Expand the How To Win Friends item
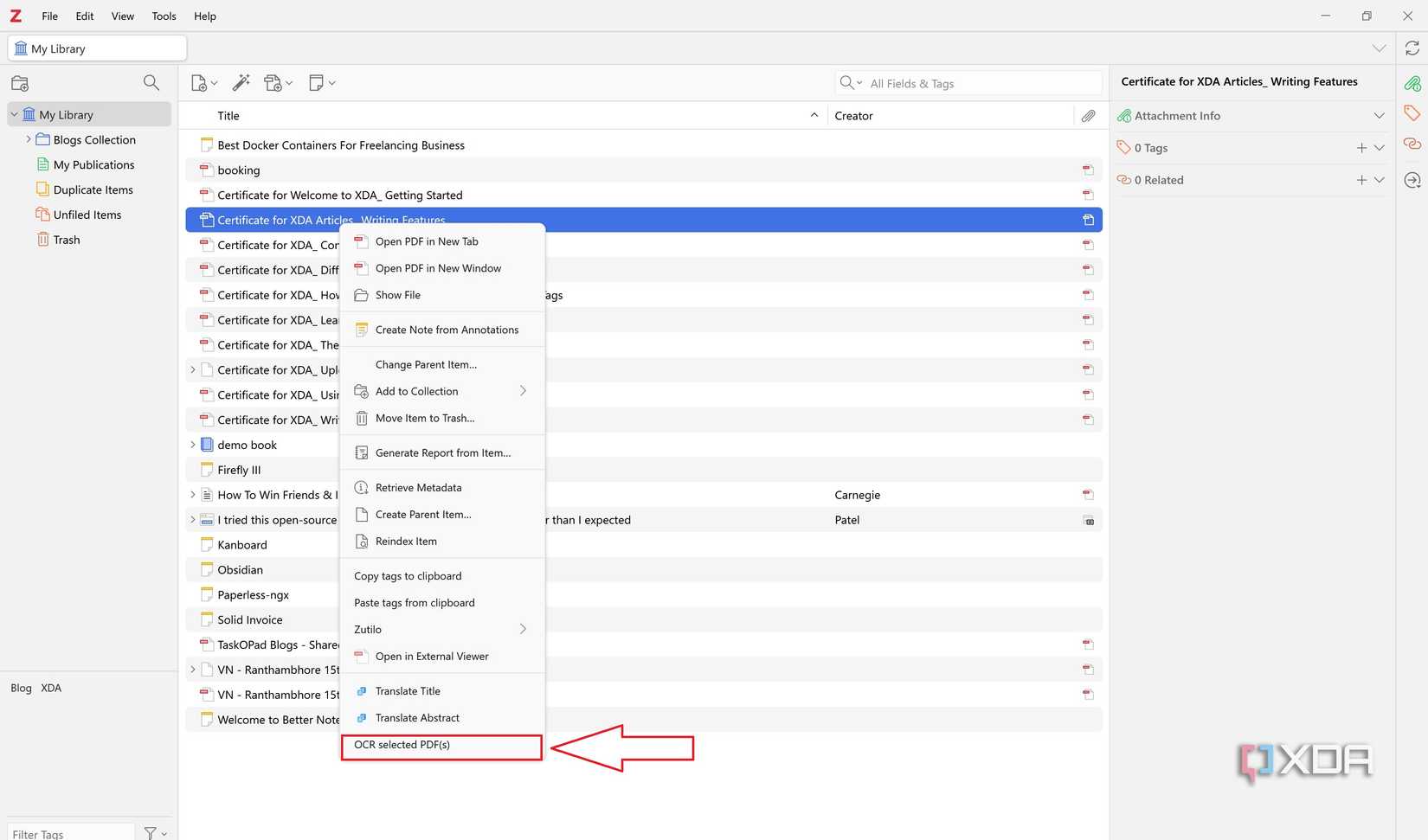Image resolution: width=1428 pixels, height=840 pixels. 193,495
